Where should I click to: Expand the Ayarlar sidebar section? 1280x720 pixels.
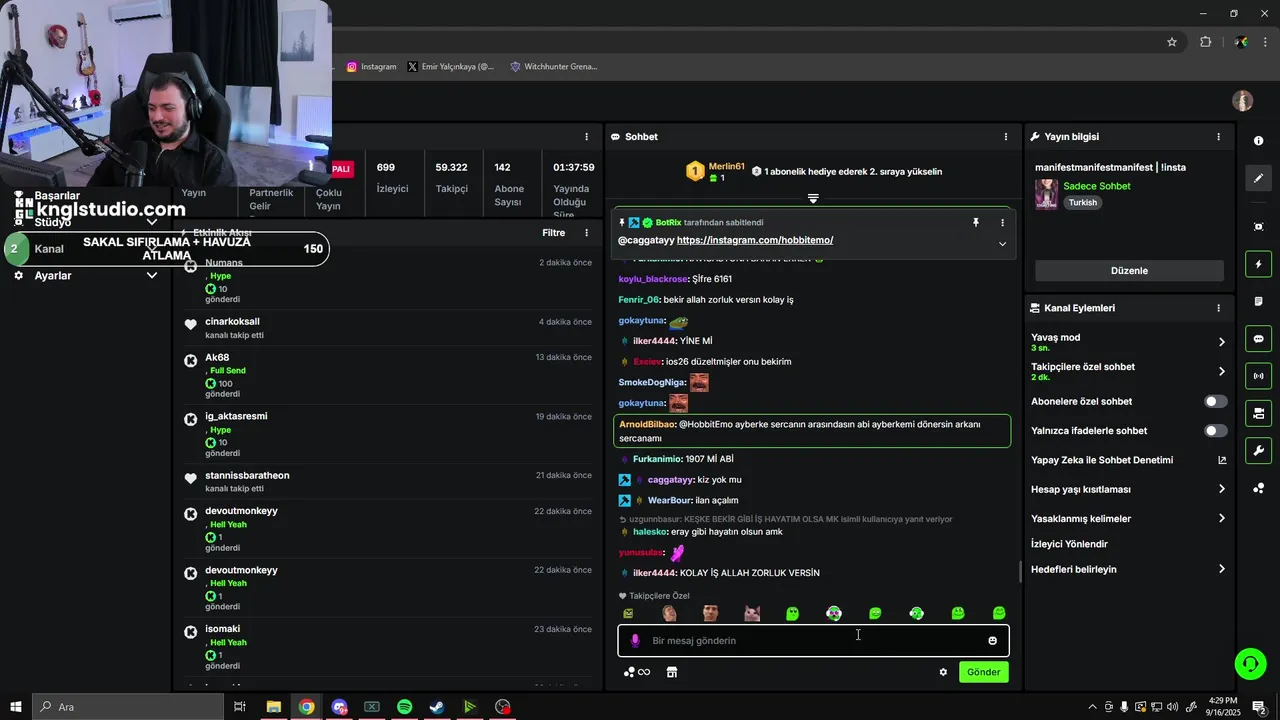[x=152, y=275]
